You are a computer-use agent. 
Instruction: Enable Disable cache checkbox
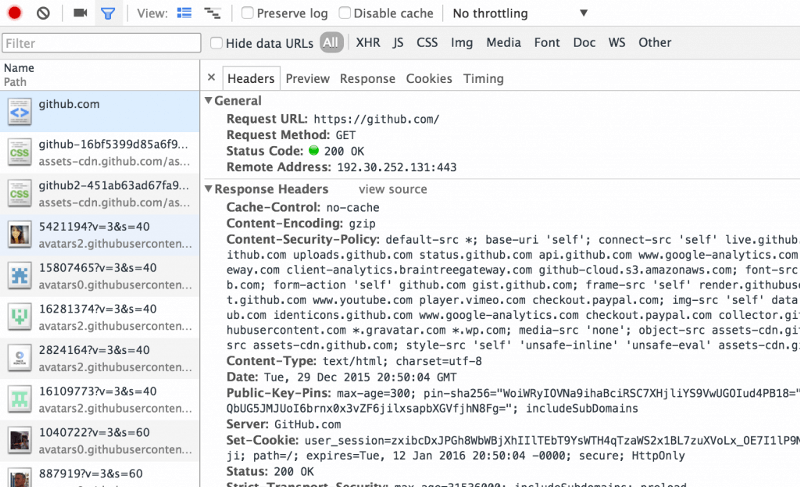pos(345,13)
